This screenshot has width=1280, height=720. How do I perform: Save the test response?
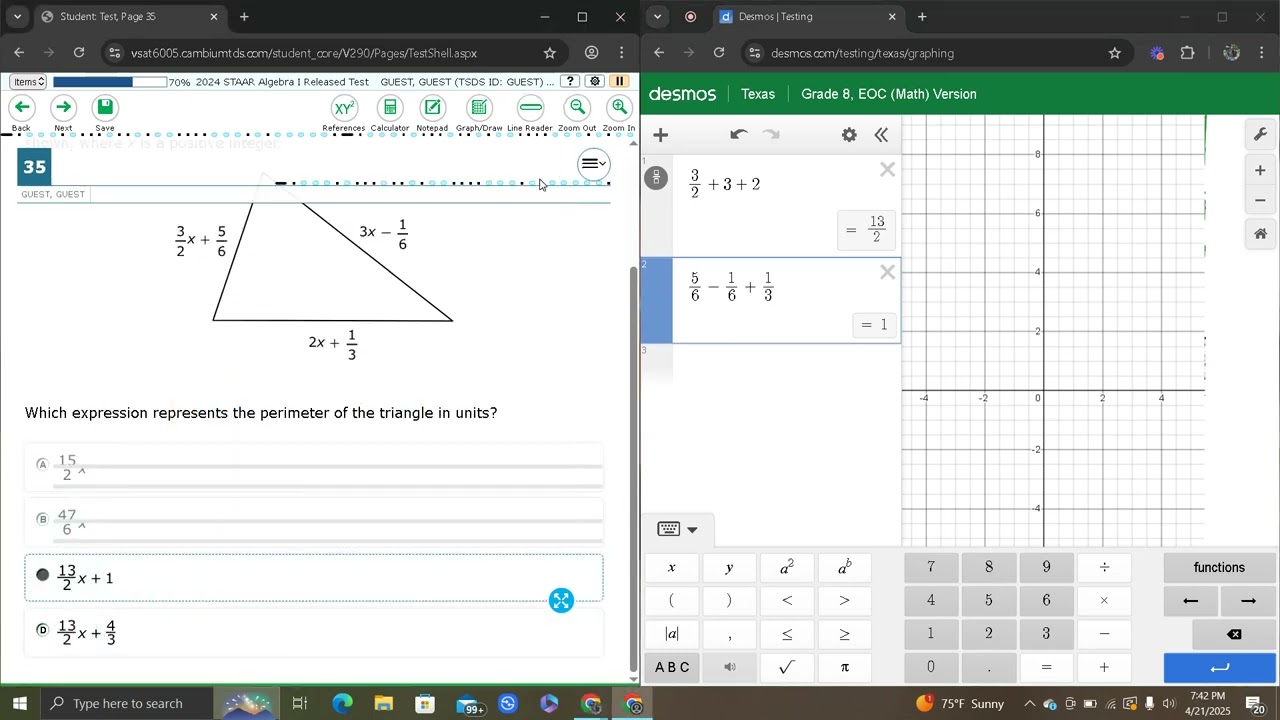coord(105,108)
